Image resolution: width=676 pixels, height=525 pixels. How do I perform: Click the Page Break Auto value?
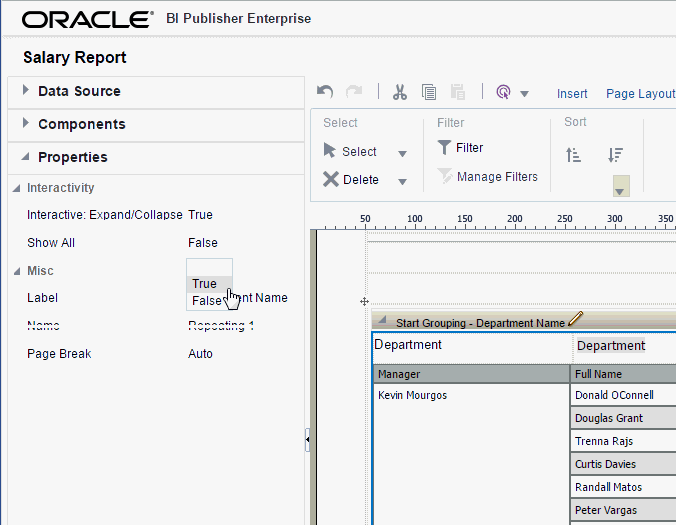[200, 354]
